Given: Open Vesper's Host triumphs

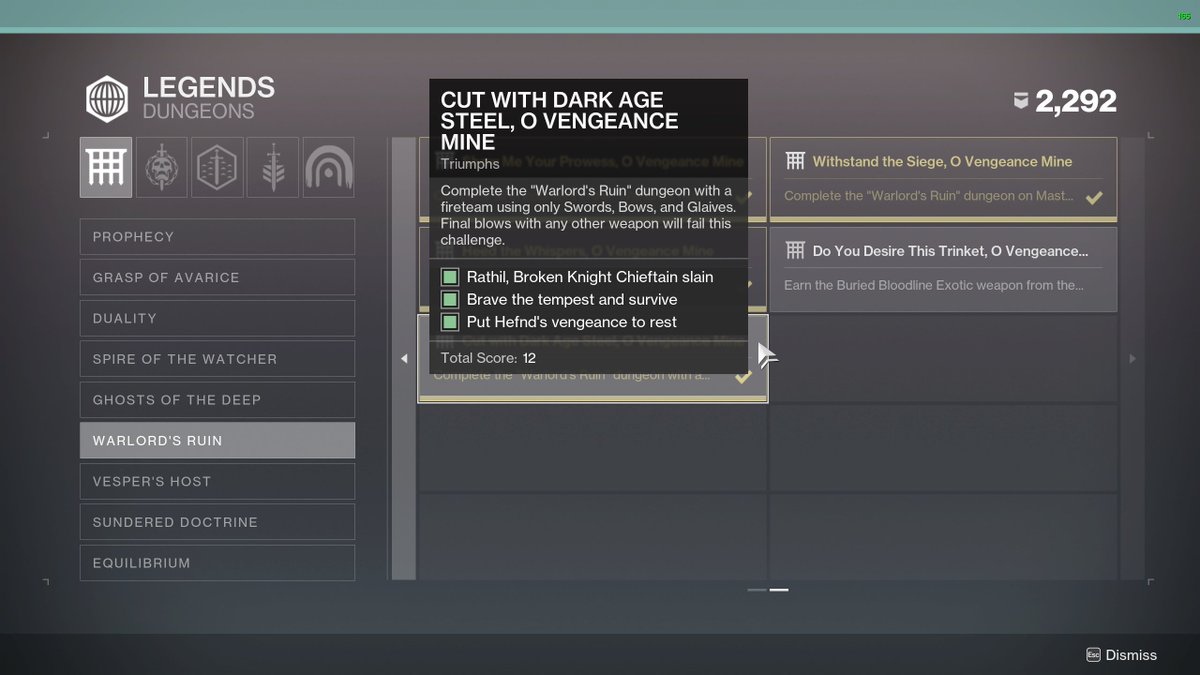Looking at the screenshot, I should [x=217, y=481].
